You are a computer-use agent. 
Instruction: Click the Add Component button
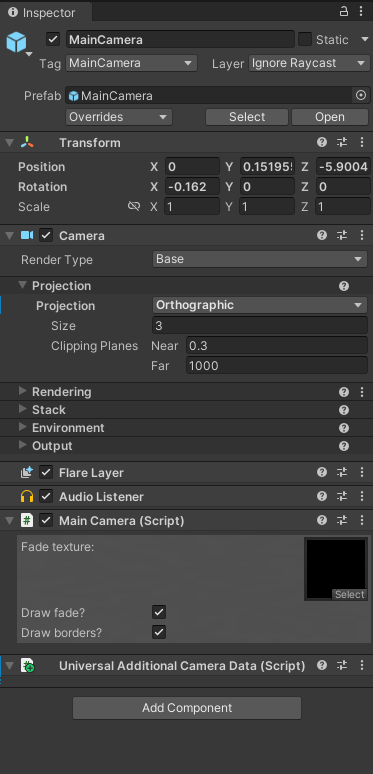pyautogui.click(x=187, y=708)
